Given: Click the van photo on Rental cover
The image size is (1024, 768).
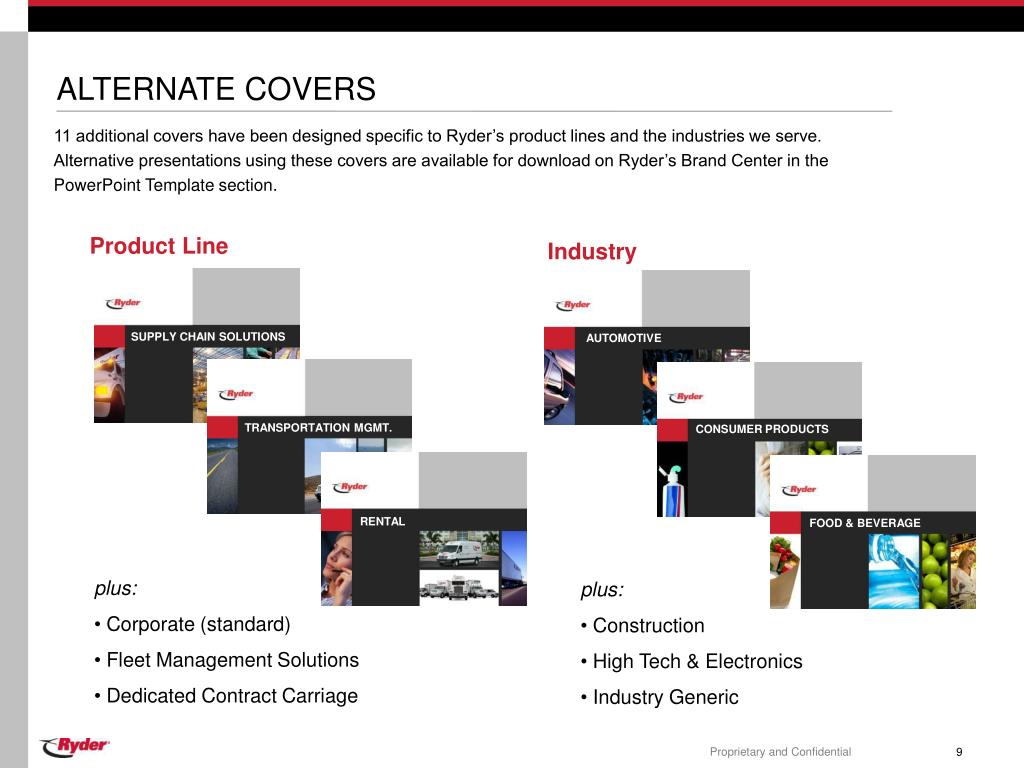Looking at the screenshot, I should pos(459,549).
